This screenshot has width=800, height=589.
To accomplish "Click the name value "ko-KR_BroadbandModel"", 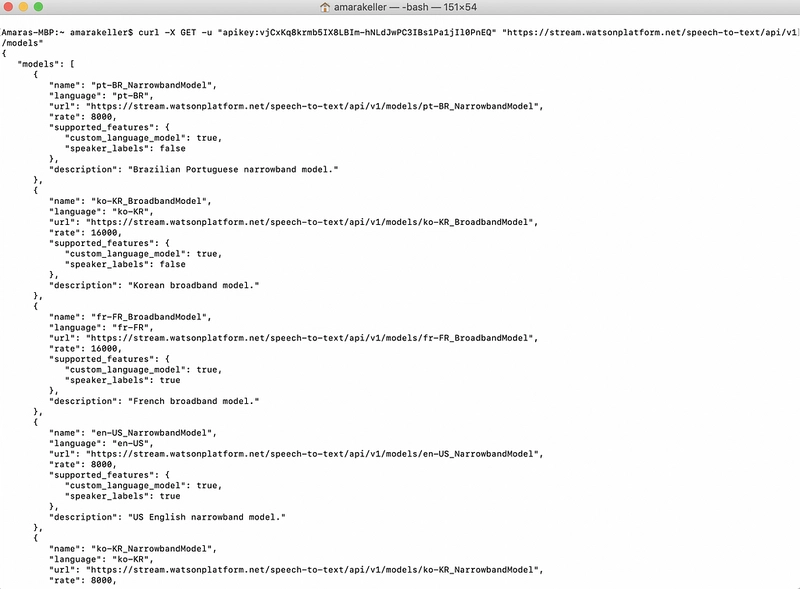I will [x=151, y=201].
